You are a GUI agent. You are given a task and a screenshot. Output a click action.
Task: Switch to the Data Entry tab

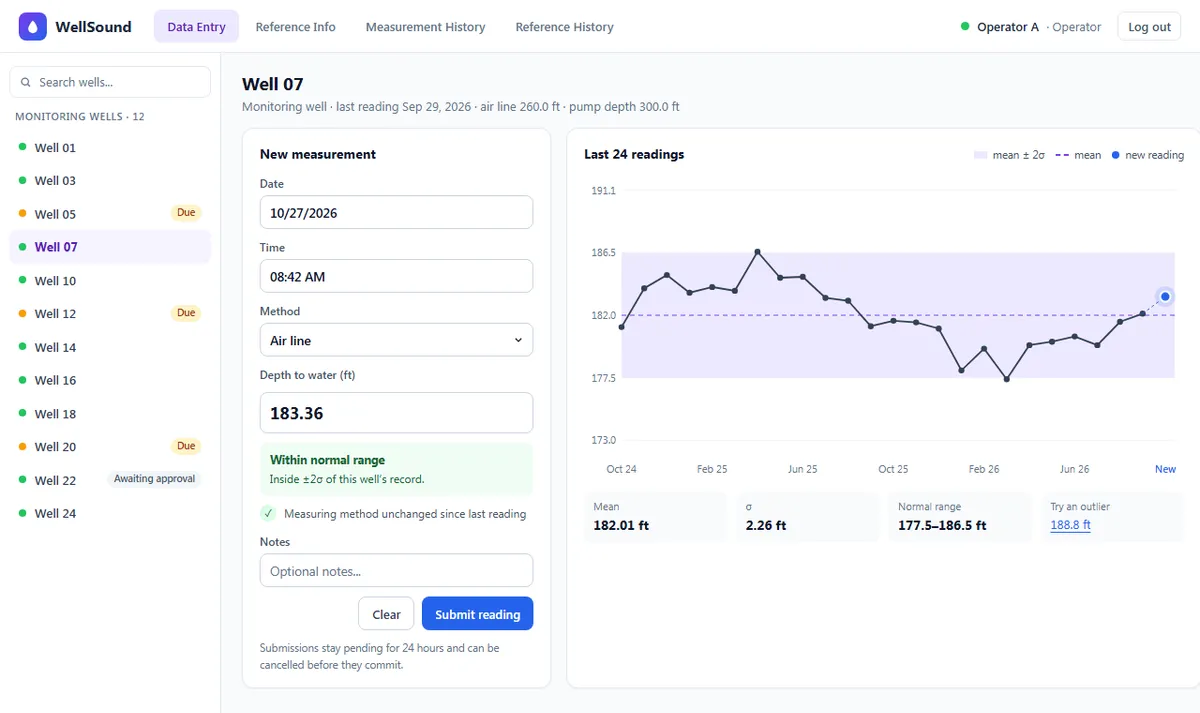196,27
